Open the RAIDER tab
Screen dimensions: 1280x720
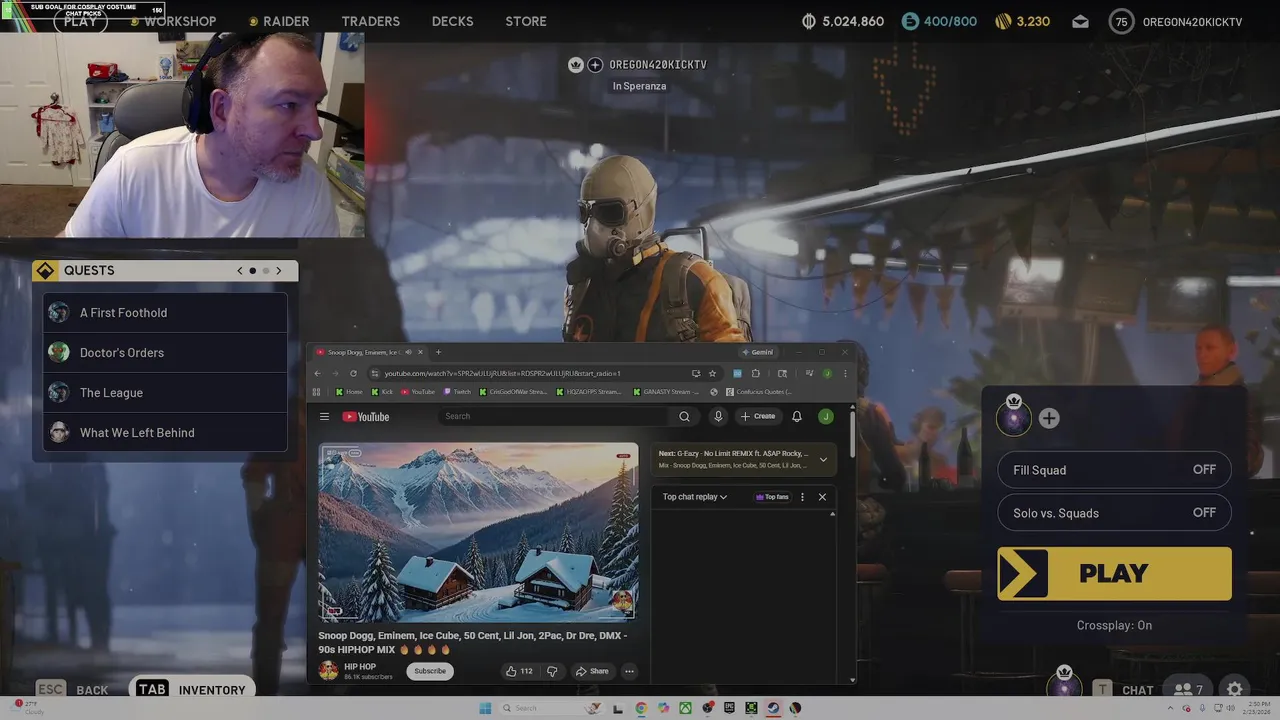coord(286,21)
